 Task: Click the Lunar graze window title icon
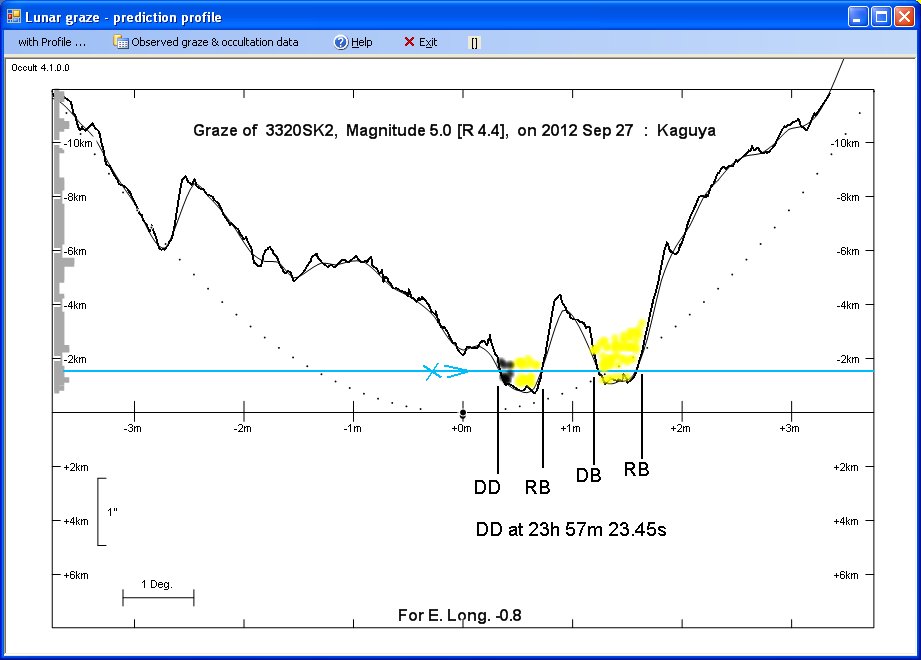pos(14,17)
